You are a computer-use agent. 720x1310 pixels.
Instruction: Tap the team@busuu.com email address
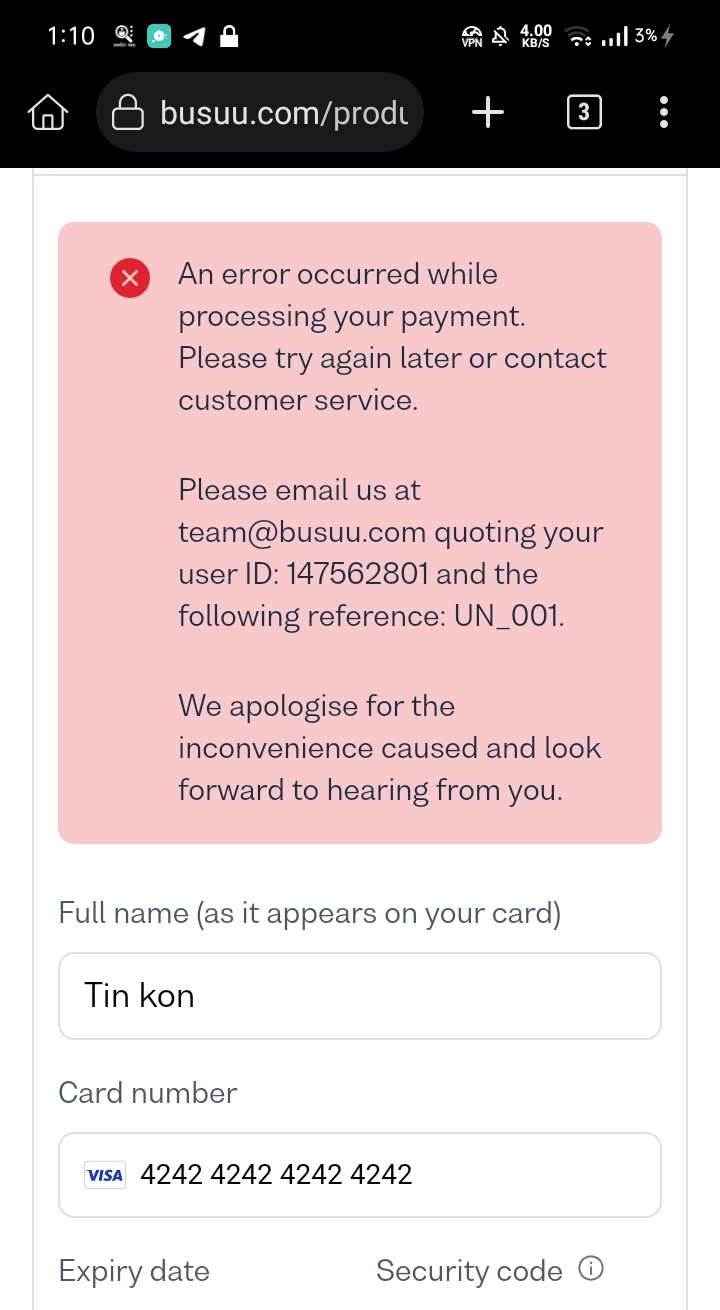pyautogui.click(x=302, y=532)
